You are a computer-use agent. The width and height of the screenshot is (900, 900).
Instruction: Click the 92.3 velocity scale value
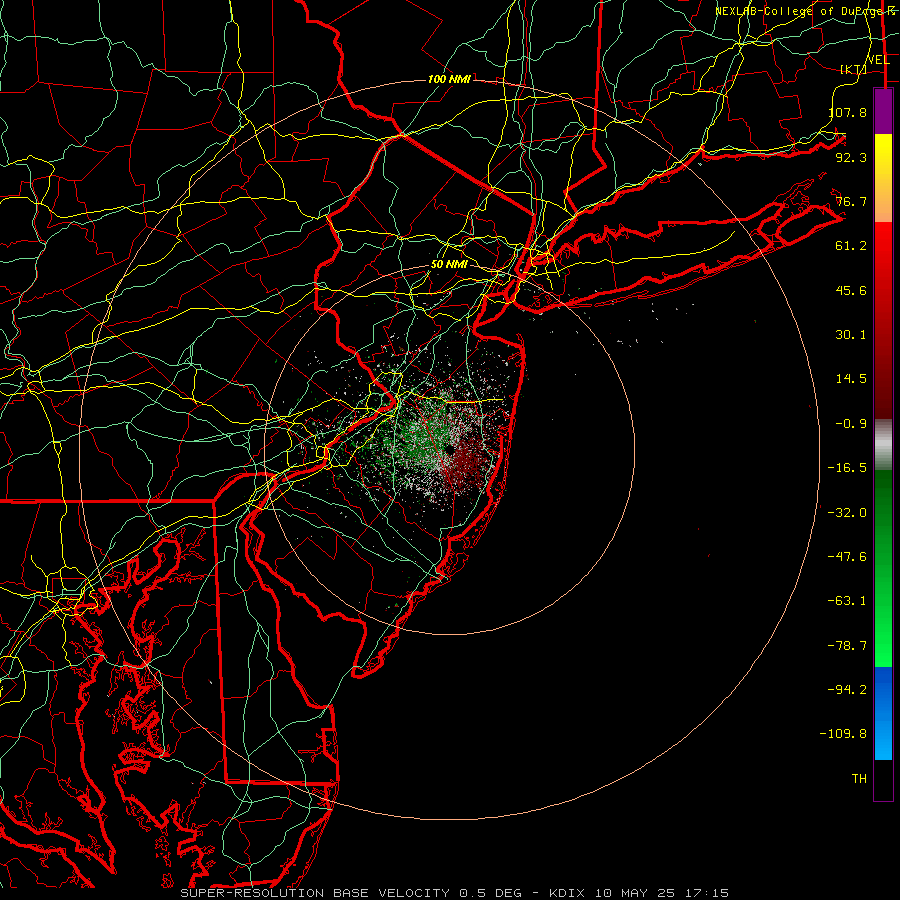click(x=851, y=157)
